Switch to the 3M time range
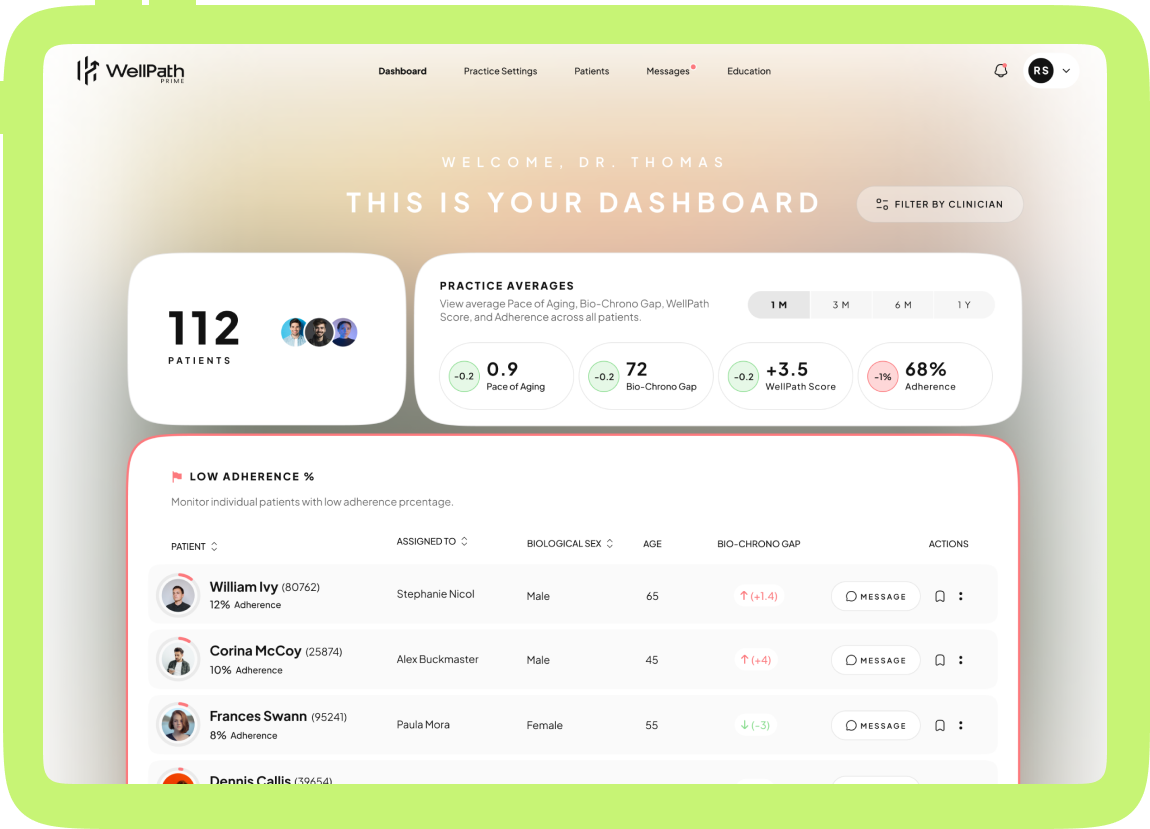 (x=840, y=305)
